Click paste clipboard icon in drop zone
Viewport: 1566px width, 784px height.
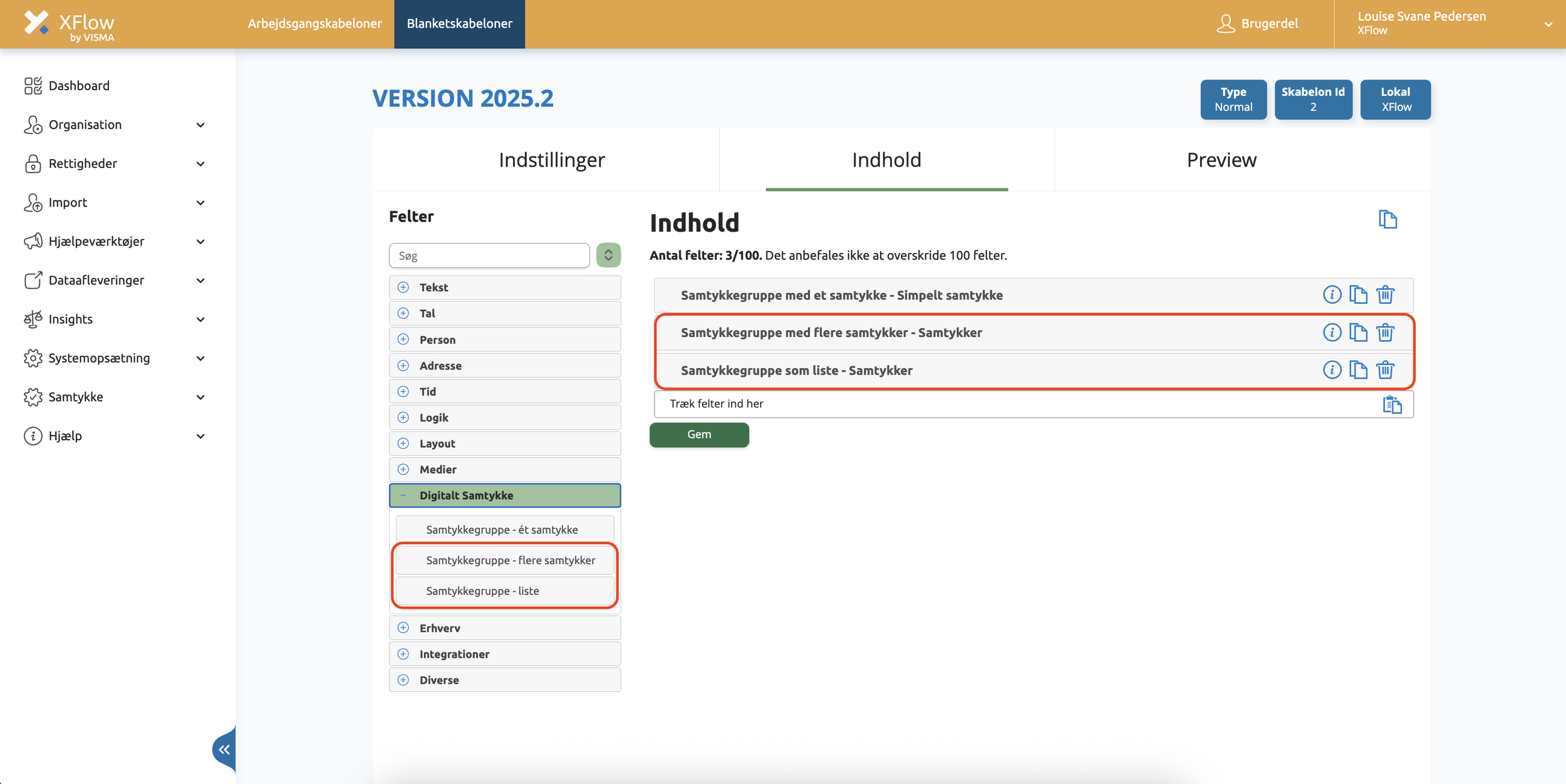point(1392,405)
